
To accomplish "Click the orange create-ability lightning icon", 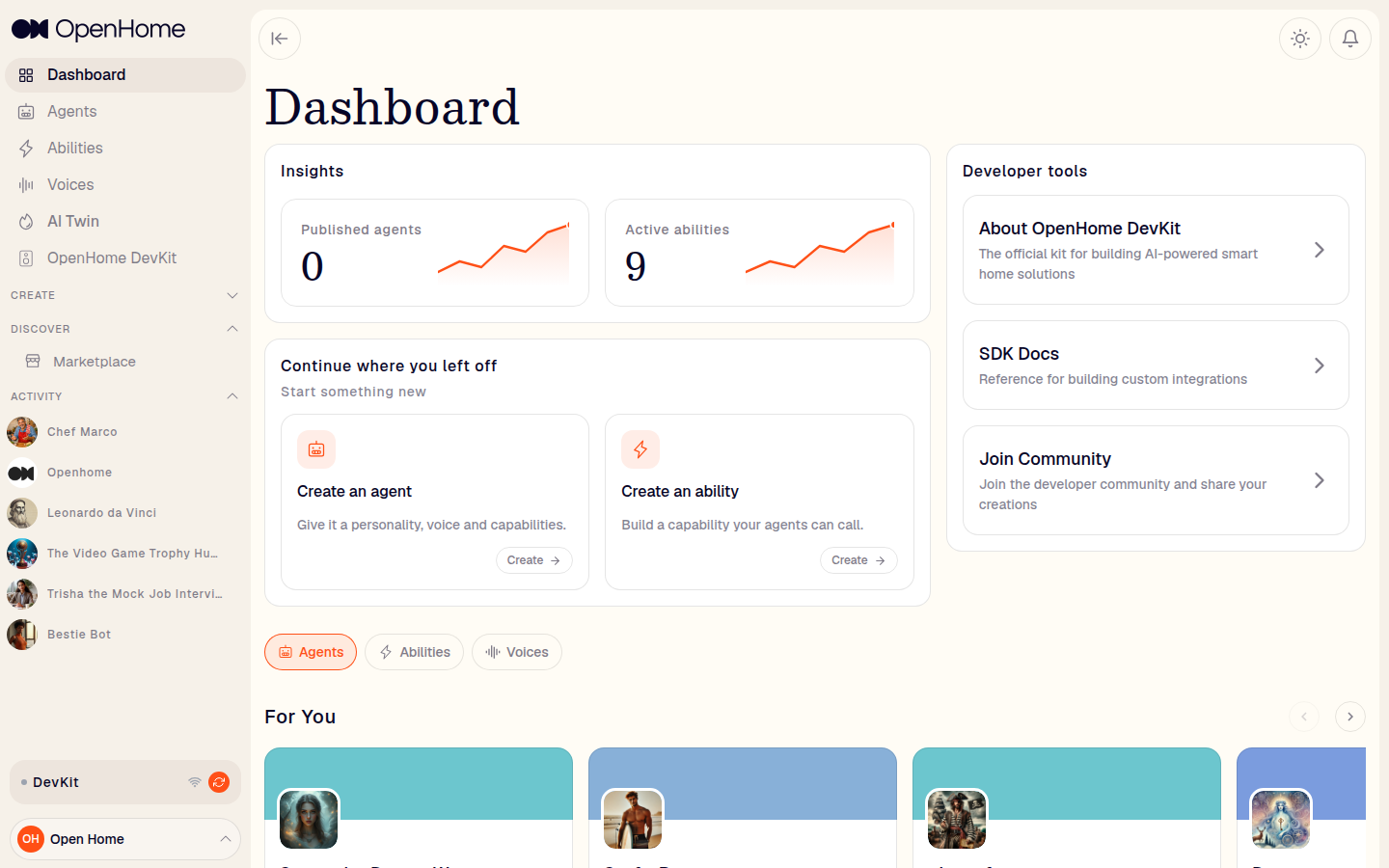I will pos(640,449).
